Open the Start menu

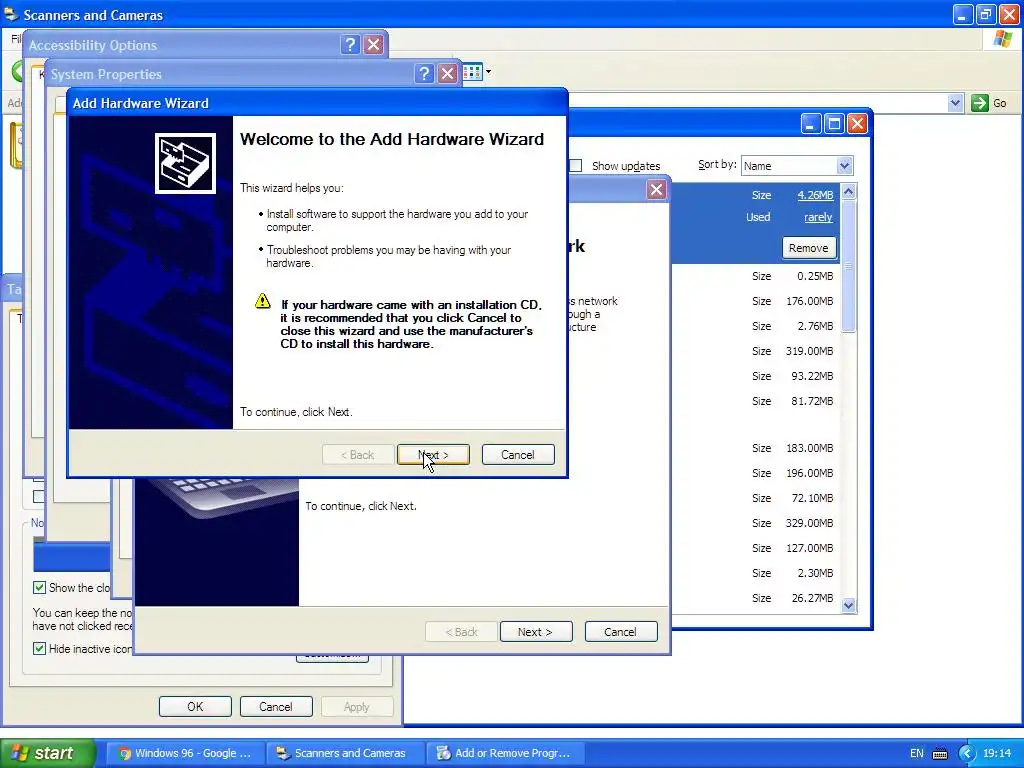click(48, 753)
